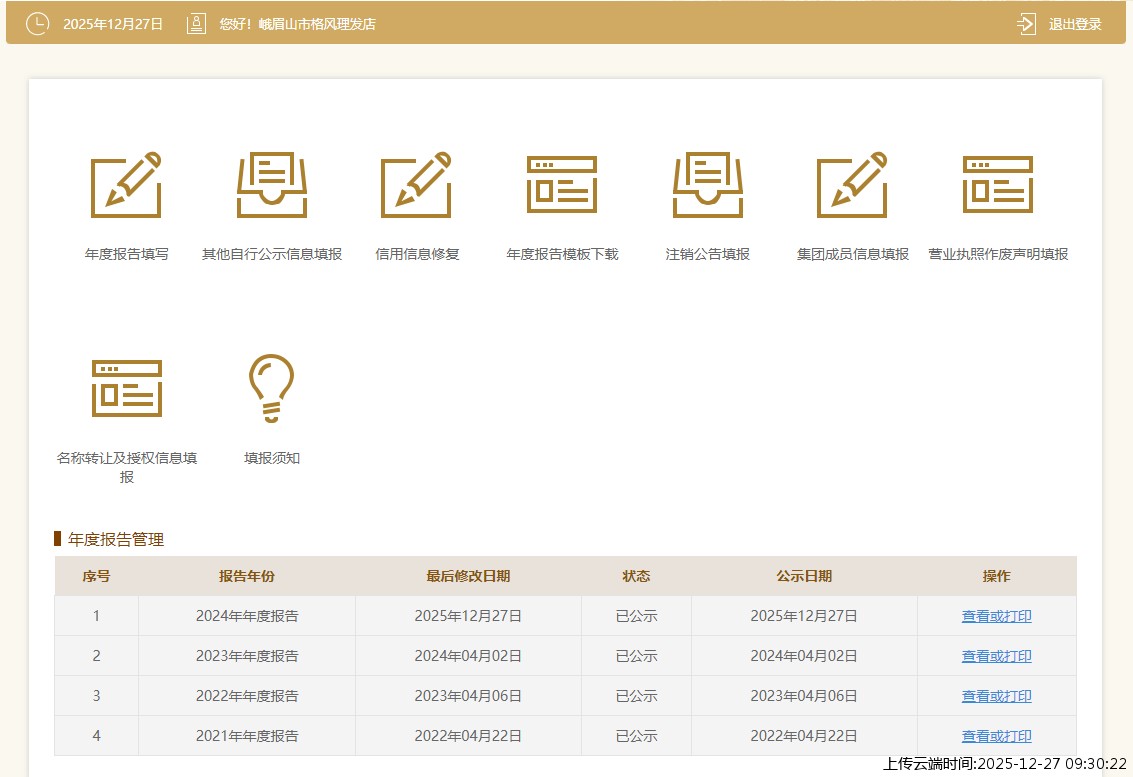1133x777 pixels.
Task: Click the 信用信息修复 text label
Action: 416,254
